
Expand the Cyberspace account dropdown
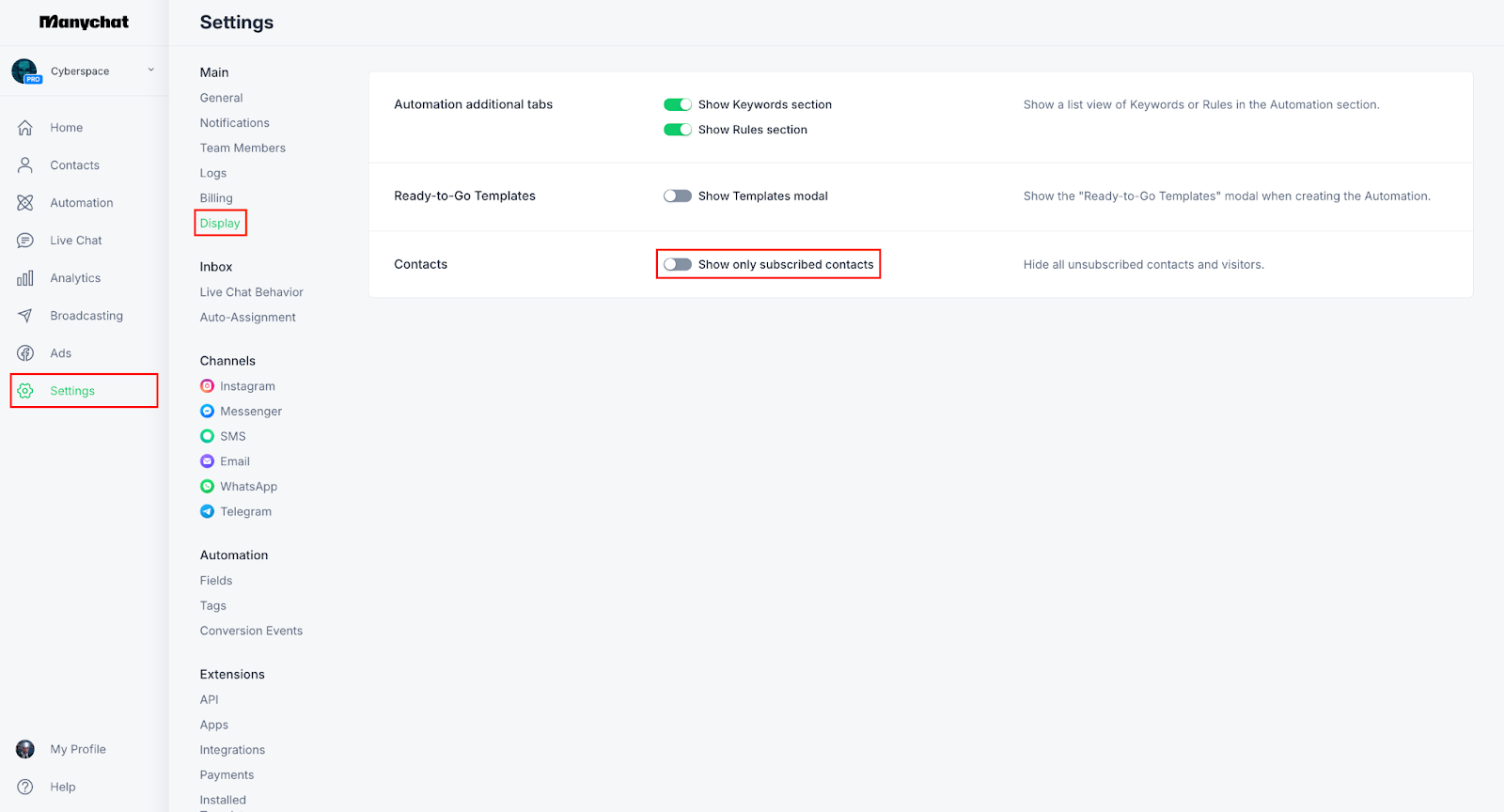click(x=150, y=70)
